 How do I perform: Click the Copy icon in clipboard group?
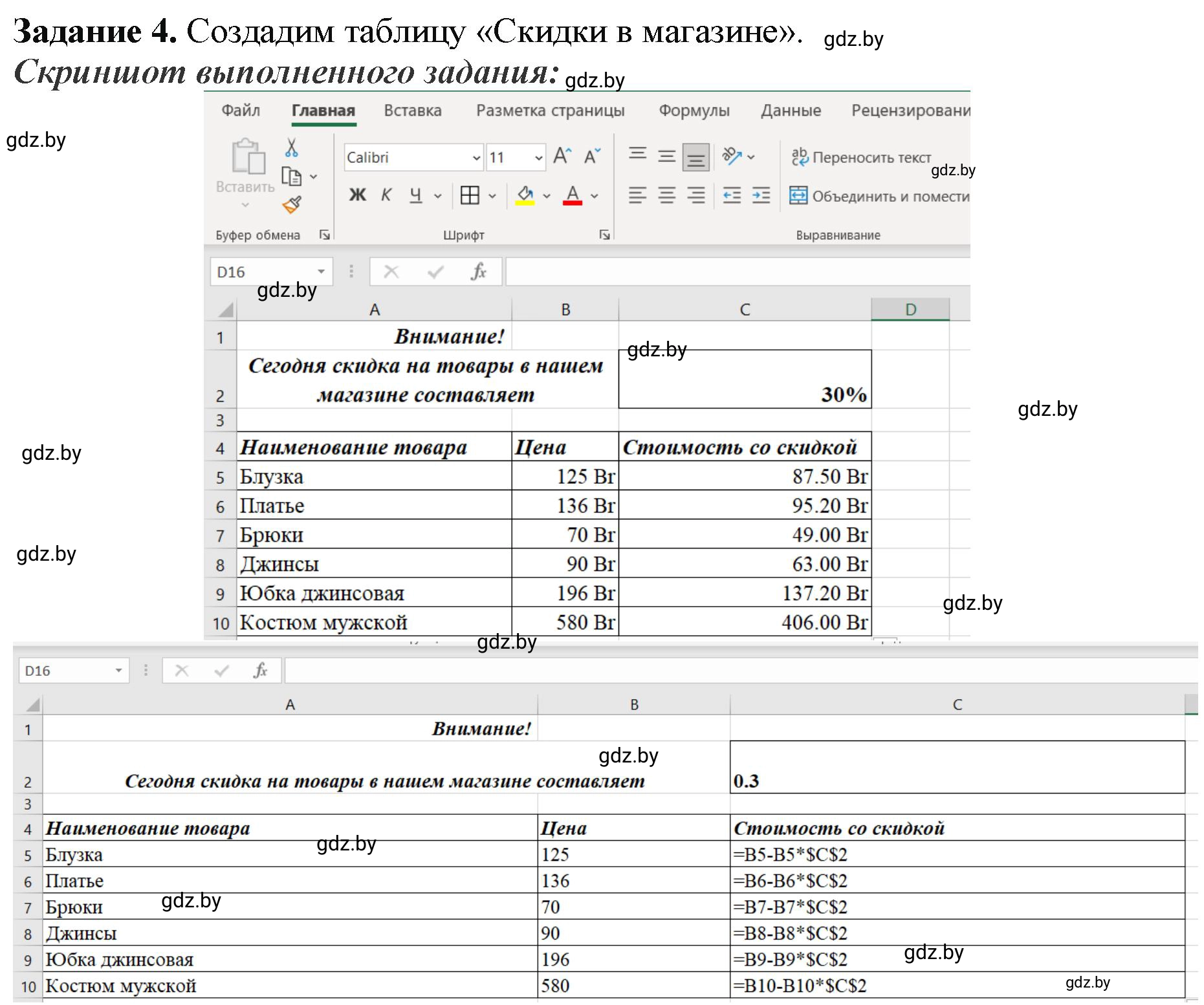pos(292,176)
